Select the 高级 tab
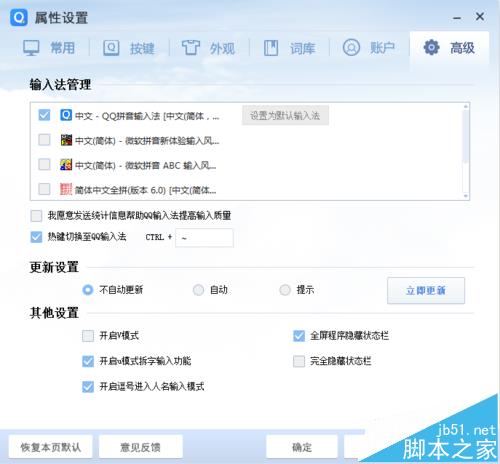This screenshot has width=500, height=464. pyautogui.click(x=449, y=48)
